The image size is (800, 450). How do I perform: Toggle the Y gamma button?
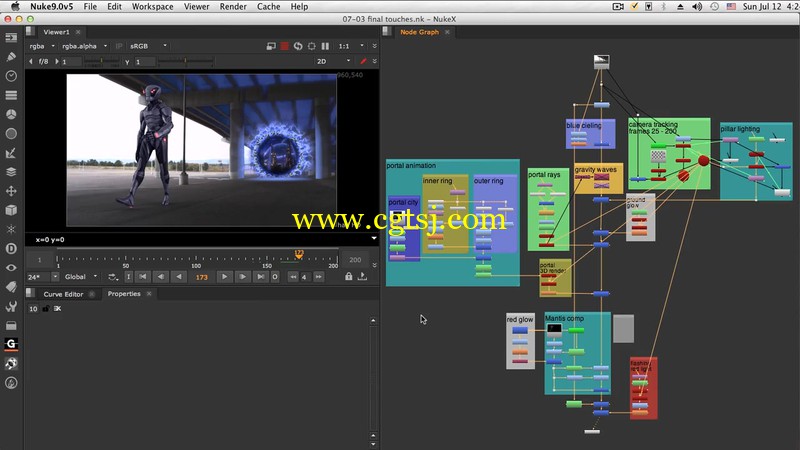coord(127,62)
